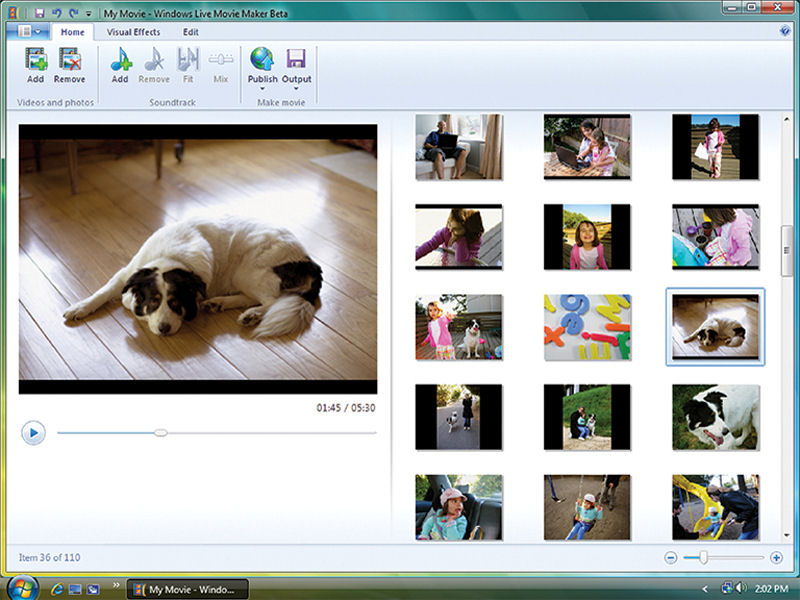Open the Edit tab
This screenshot has width=800, height=600.
pyautogui.click(x=190, y=31)
